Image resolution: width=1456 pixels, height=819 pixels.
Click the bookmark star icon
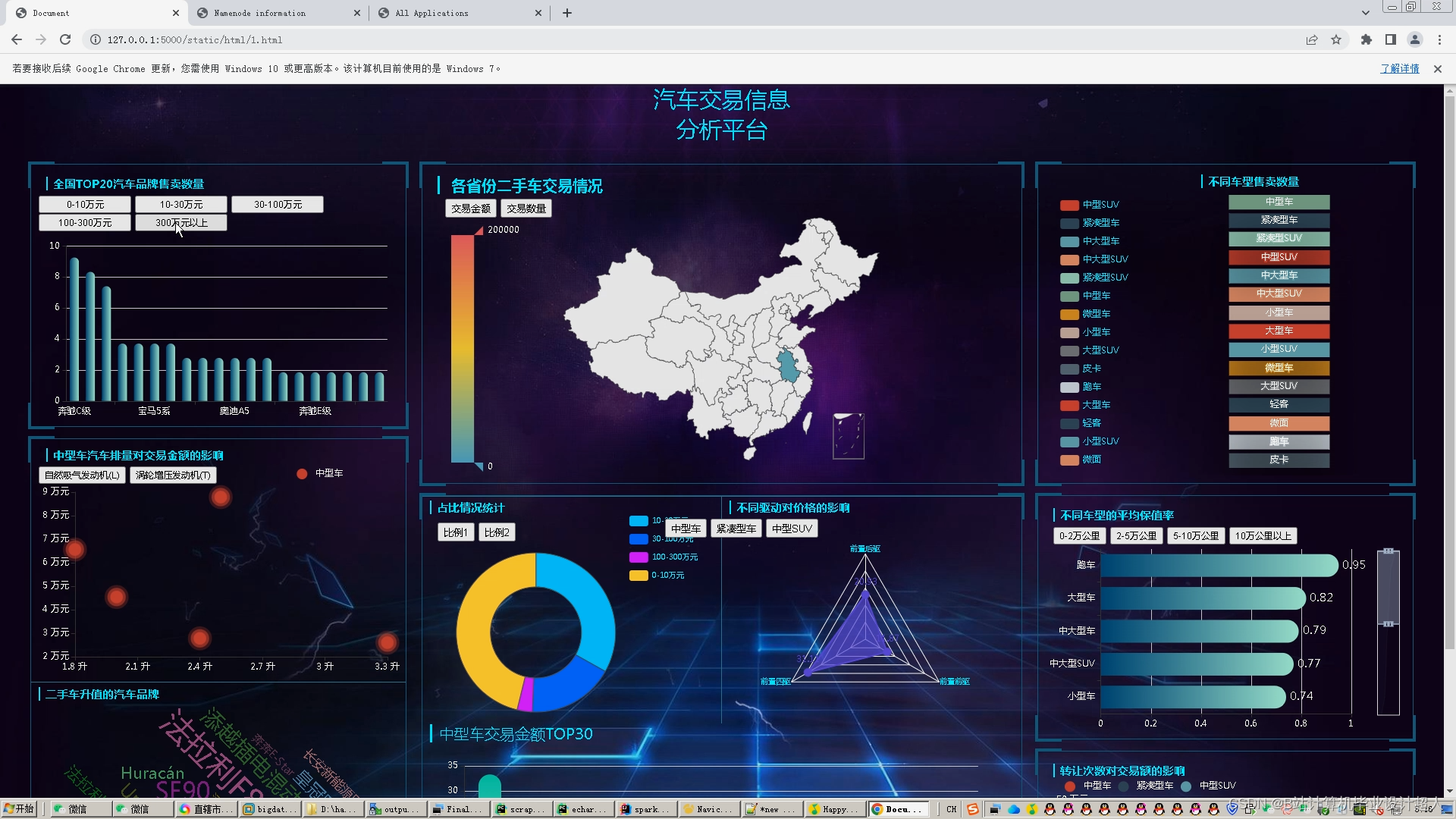(x=1336, y=39)
